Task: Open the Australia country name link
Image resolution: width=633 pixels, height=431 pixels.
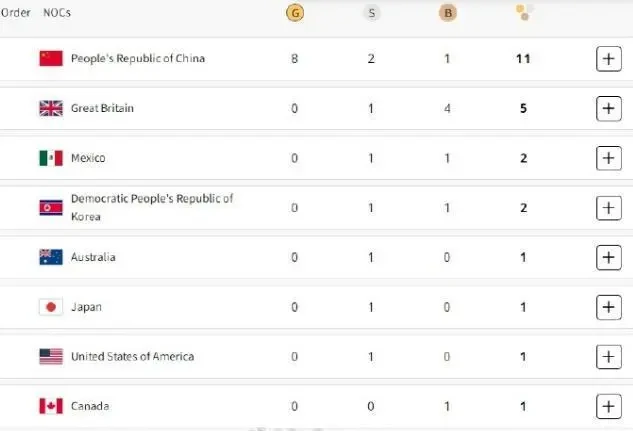Action: pos(93,257)
